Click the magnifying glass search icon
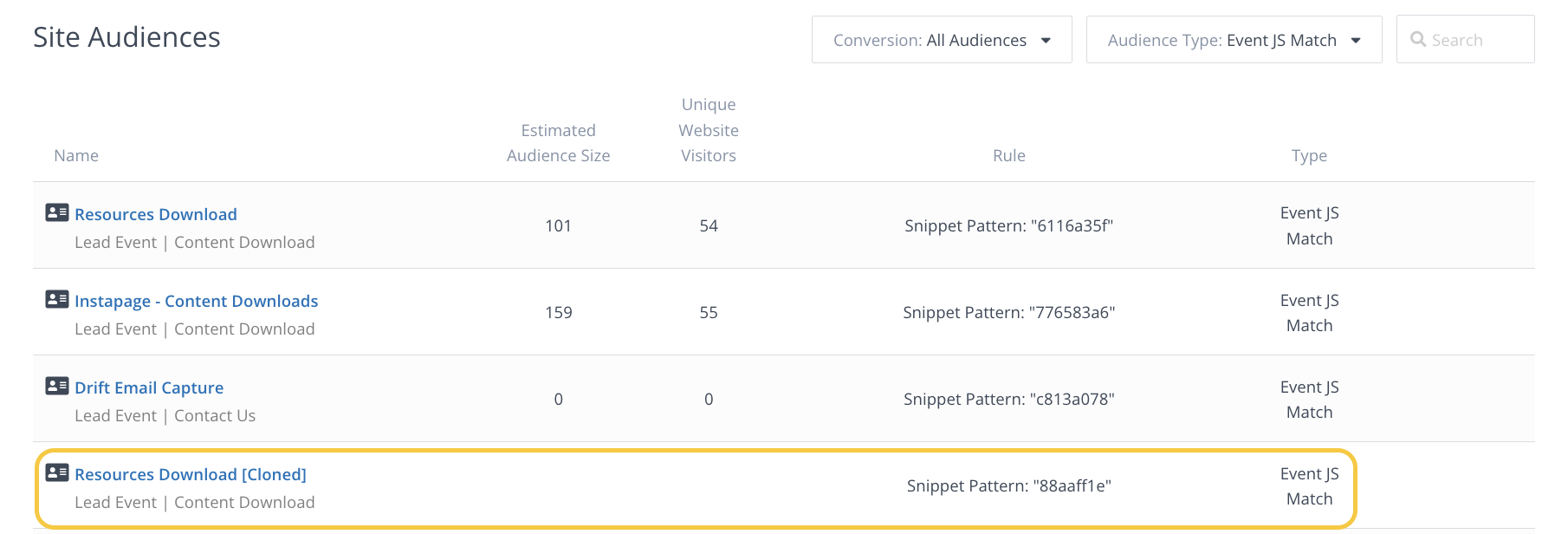The image size is (1568, 534). coord(1418,40)
